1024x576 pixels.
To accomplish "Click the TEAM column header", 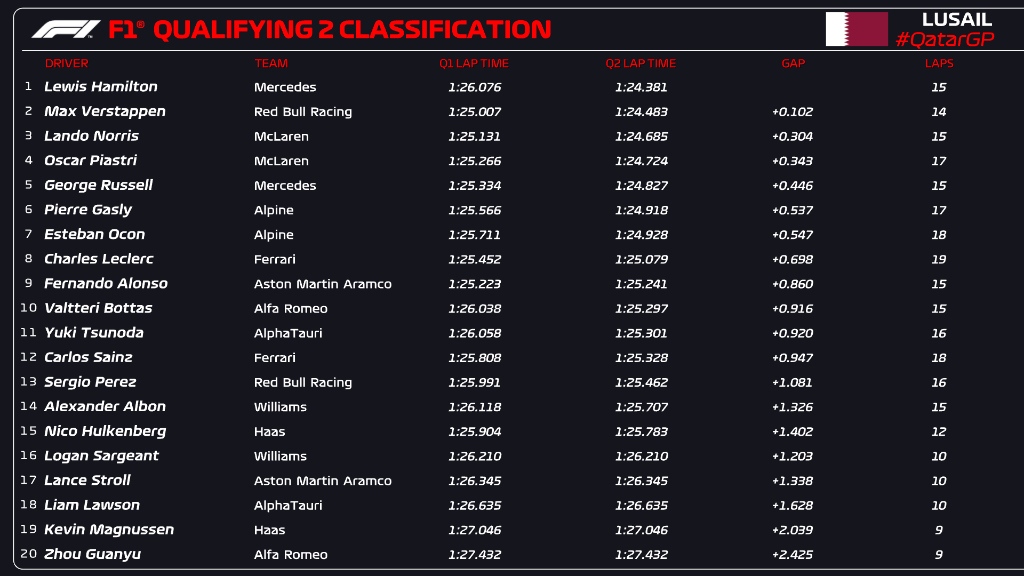I will (271, 63).
